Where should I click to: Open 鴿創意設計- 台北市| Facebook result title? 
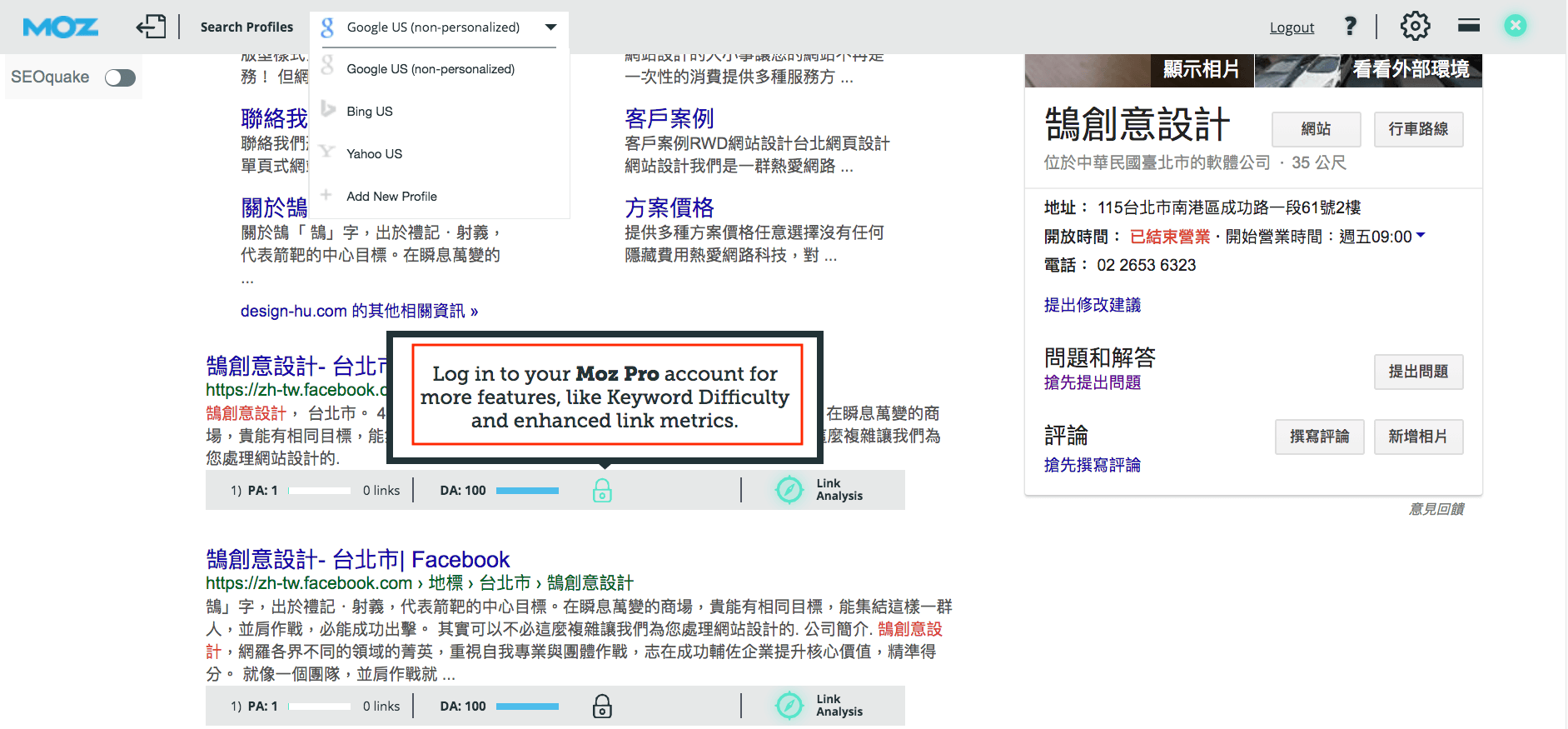(x=357, y=559)
